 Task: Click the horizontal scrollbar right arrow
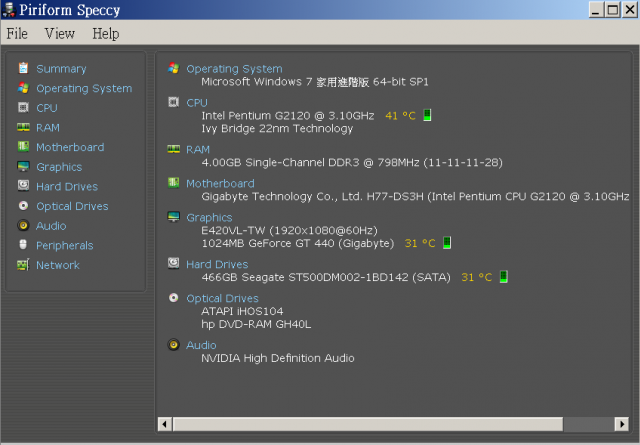(x=622, y=424)
